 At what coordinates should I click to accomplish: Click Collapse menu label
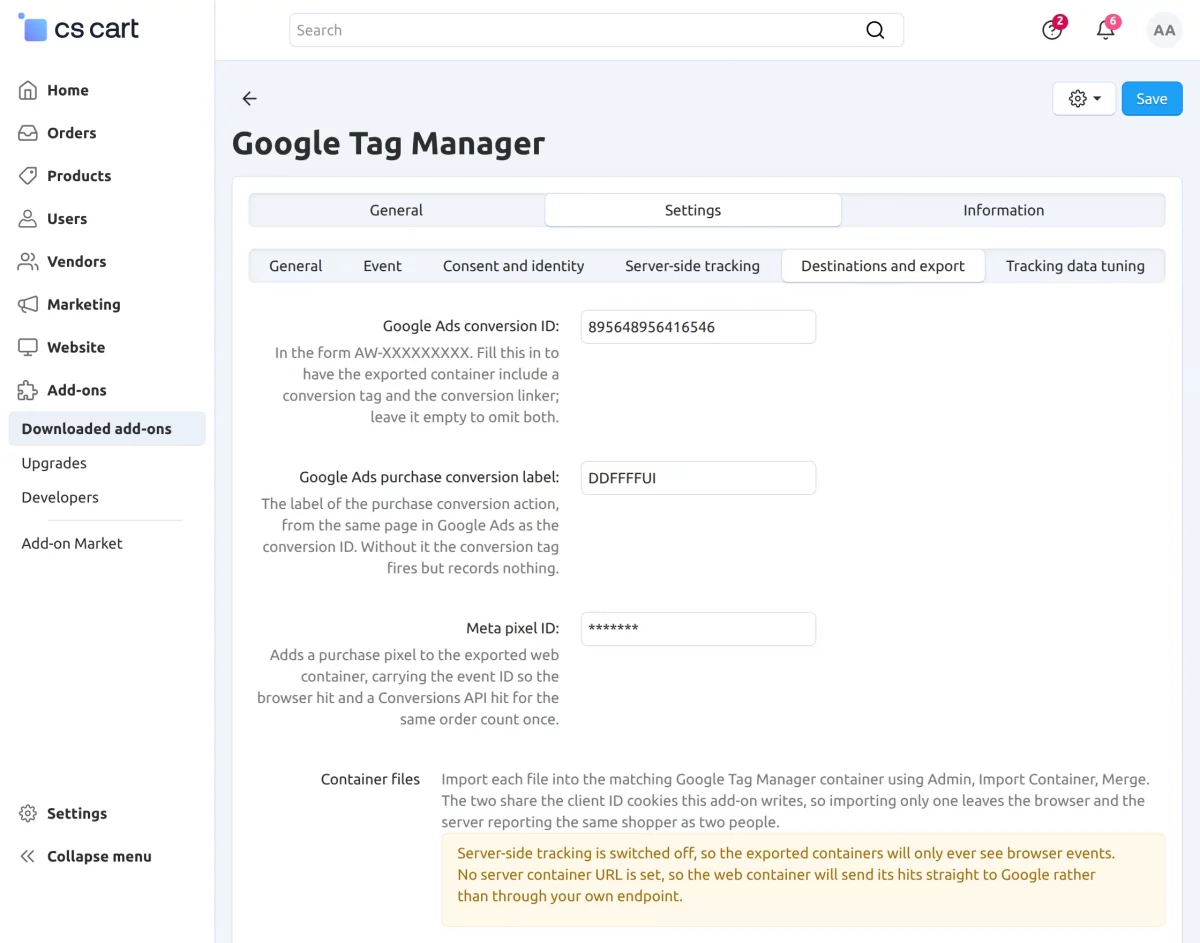(x=99, y=857)
